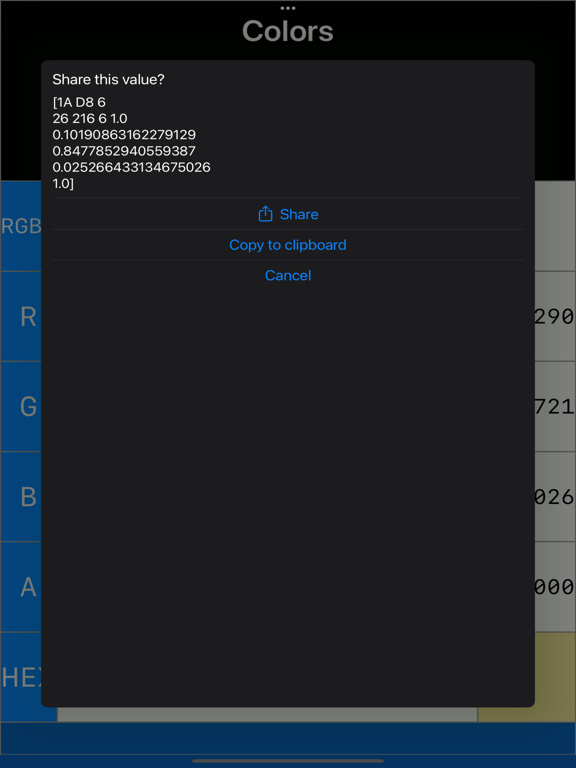
Task: Tap the R channel label
Action: [28, 317]
